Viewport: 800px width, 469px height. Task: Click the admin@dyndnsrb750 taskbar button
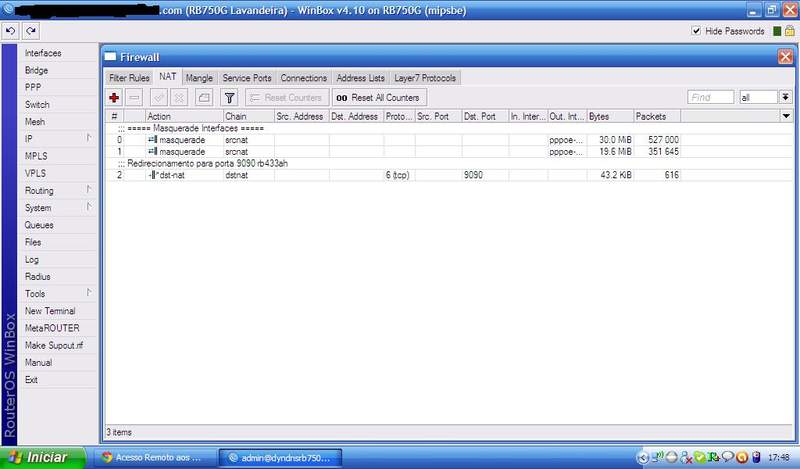click(x=280, y=458)
